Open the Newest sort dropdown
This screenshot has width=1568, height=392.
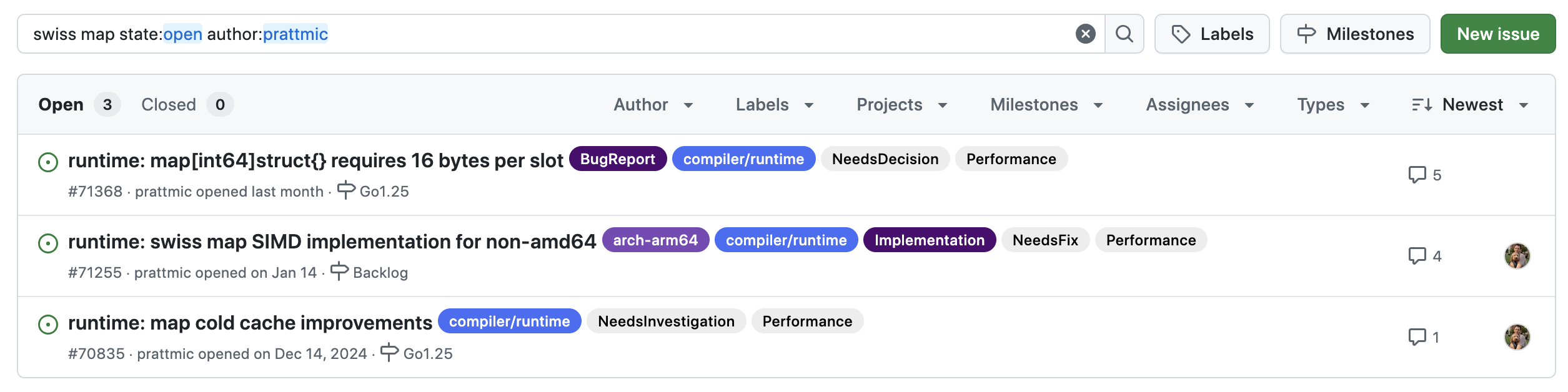click(1470, 105)
